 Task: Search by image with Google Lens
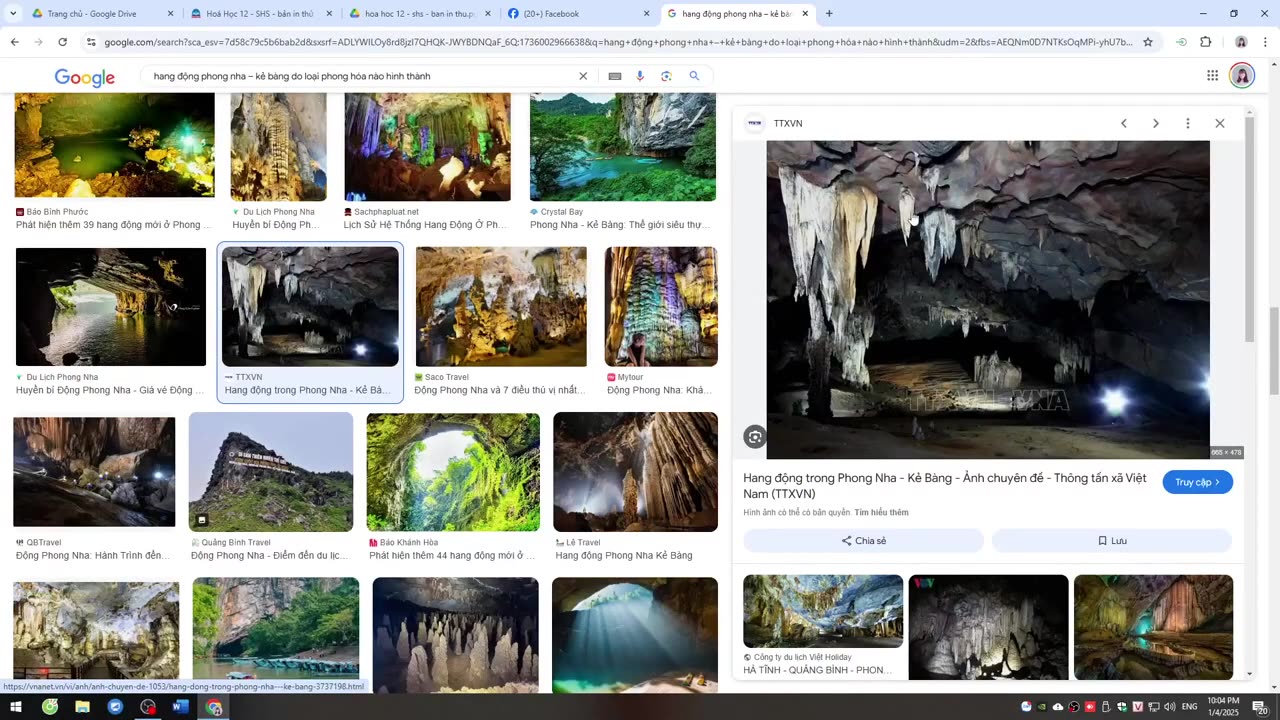click(x=666, y=76)
